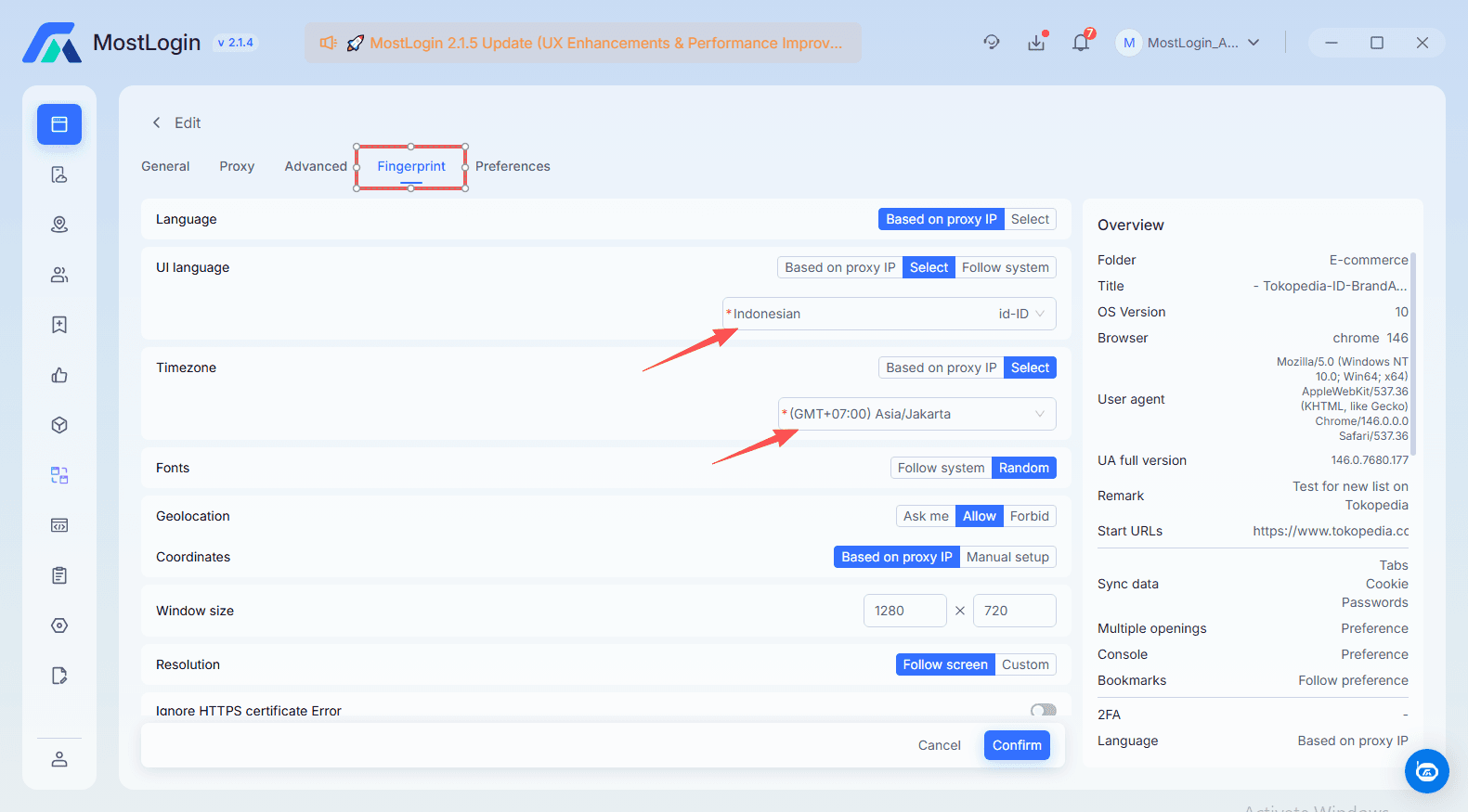Switch to the Advanced tab

pos(316,166)
